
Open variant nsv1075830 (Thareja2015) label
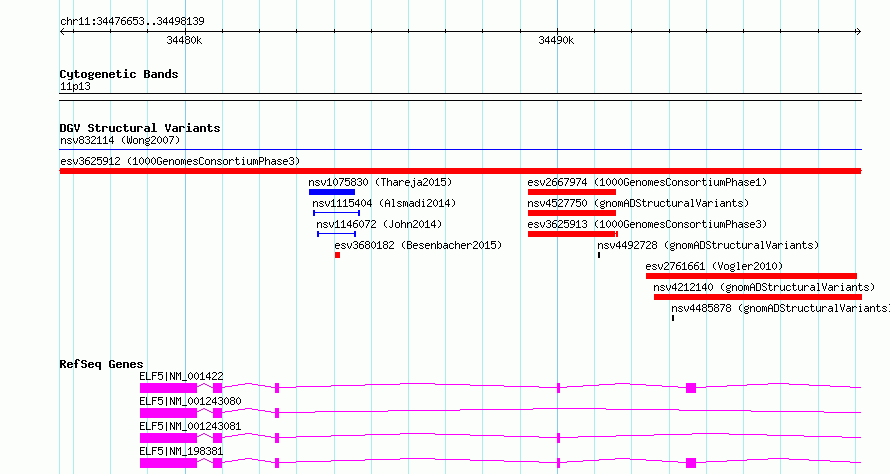click(380, 182)
